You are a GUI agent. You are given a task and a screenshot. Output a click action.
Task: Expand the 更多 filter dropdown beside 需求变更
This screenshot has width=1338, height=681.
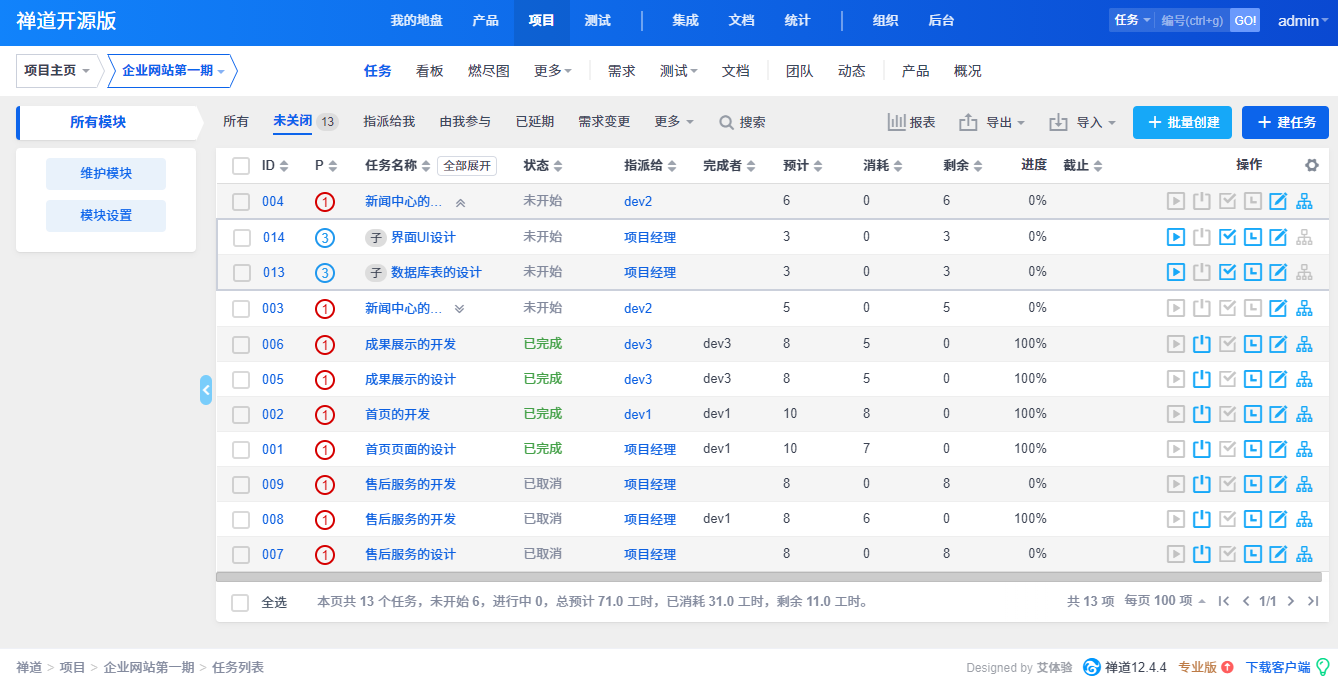[674, 122]
